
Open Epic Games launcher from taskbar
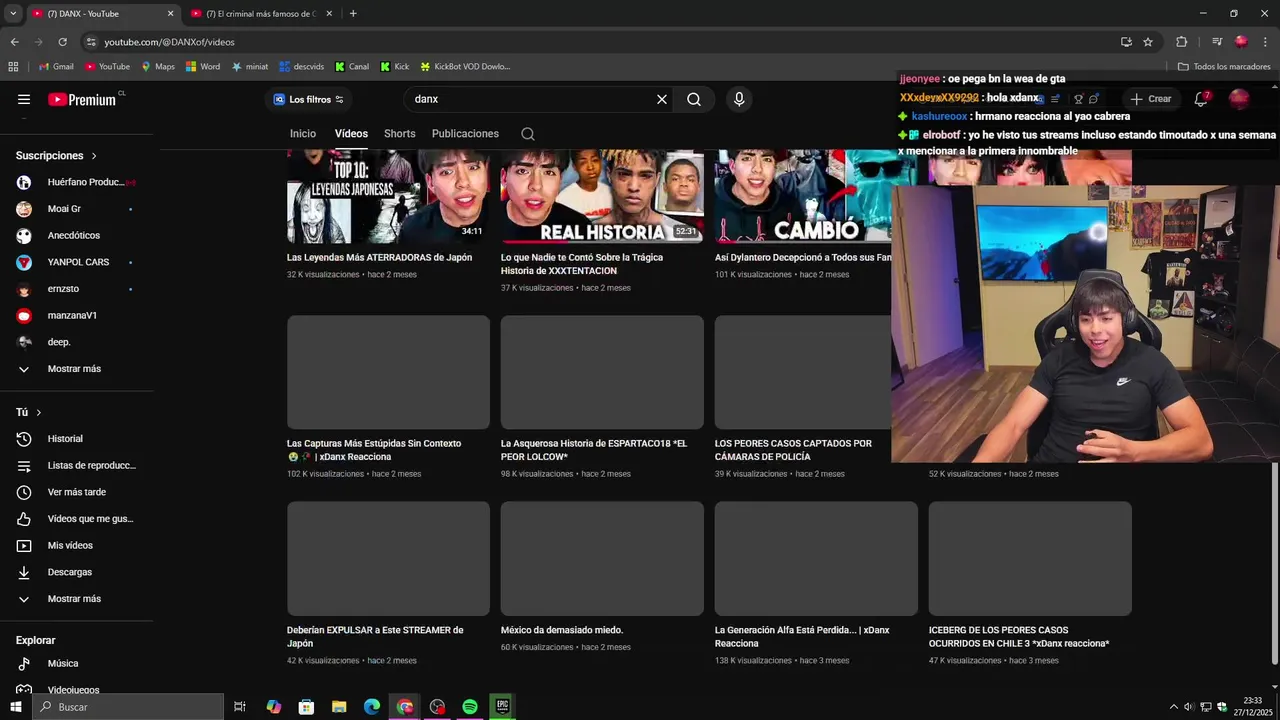click(x=502, y=707)
